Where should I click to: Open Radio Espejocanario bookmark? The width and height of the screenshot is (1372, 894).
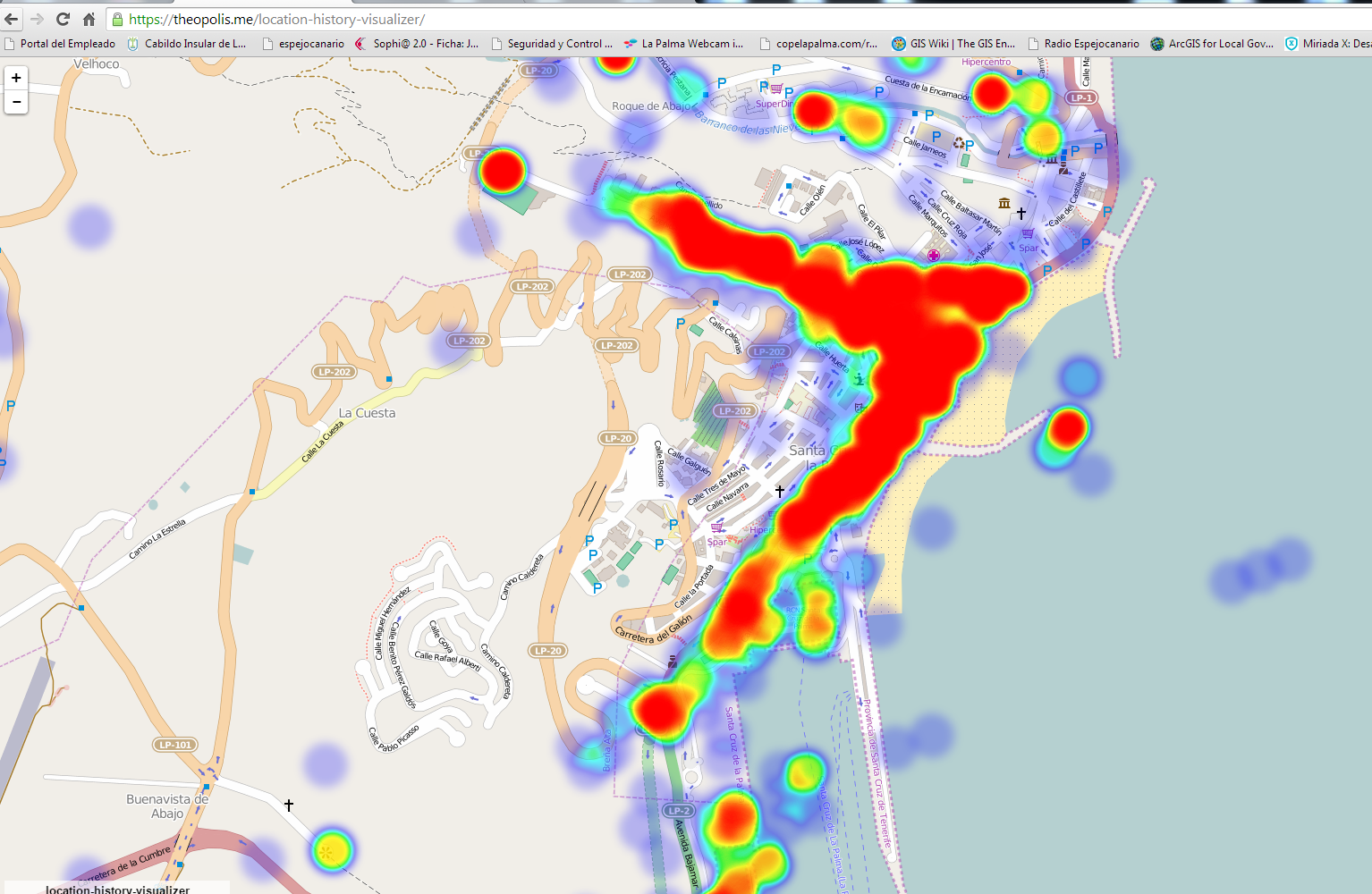(x=1084, y=44)
